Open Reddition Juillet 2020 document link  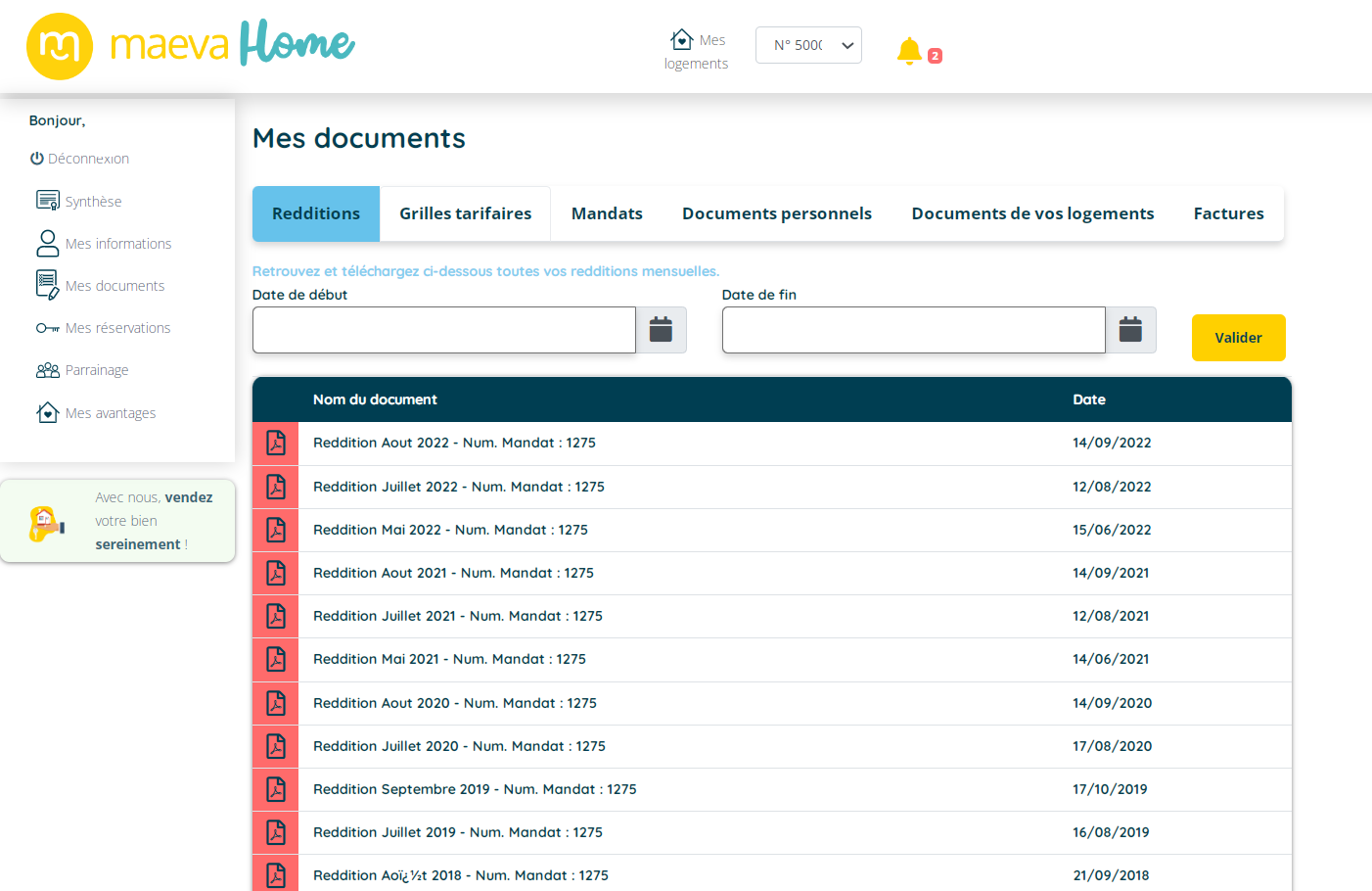pyautogui.click(x=459, y=746)
